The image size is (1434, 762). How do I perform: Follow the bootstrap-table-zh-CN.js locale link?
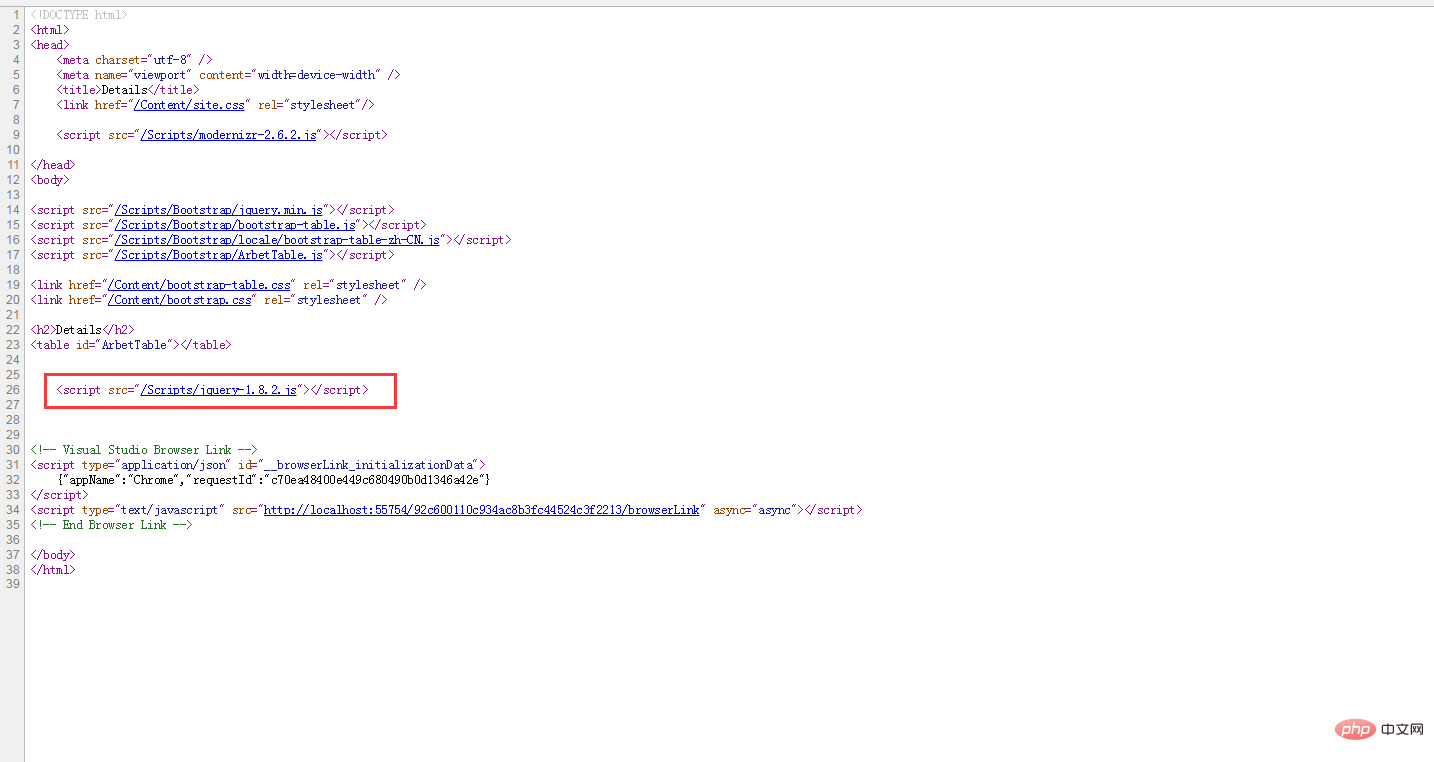(x=277, y=240)
